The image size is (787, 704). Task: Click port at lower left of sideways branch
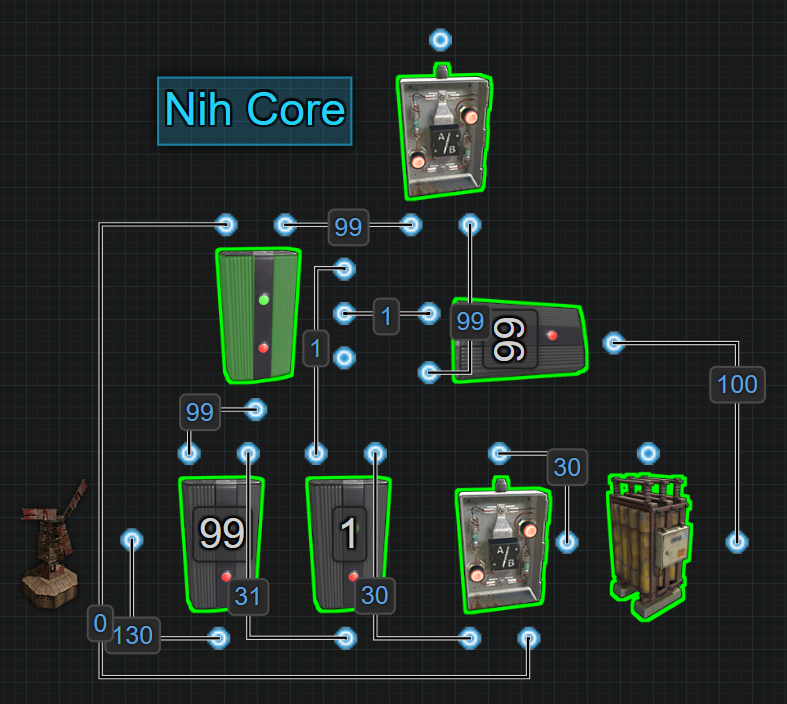click(x=429, y=372)
